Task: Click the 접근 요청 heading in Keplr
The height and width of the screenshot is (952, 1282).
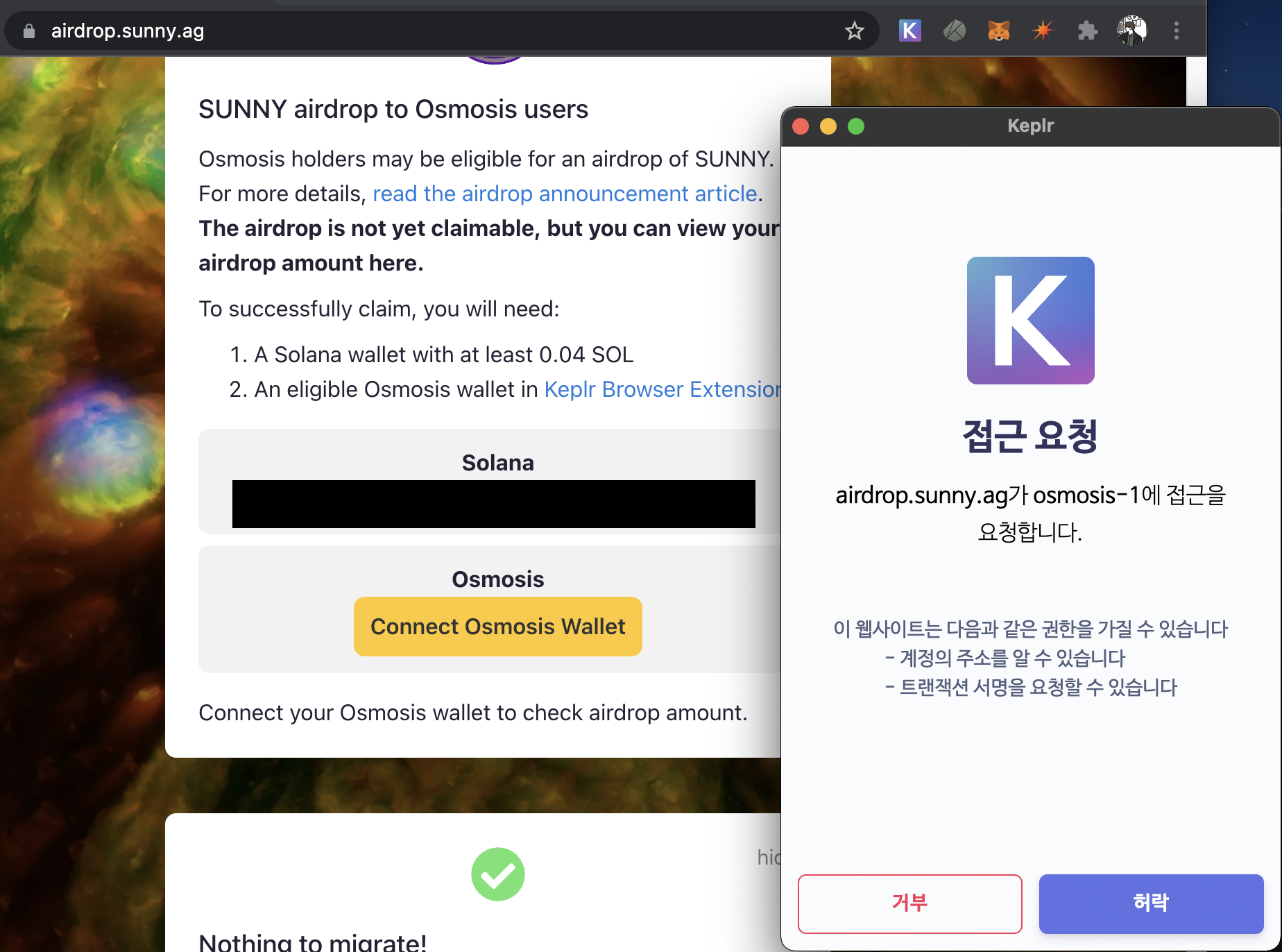Action: [x=1030, y=436]
